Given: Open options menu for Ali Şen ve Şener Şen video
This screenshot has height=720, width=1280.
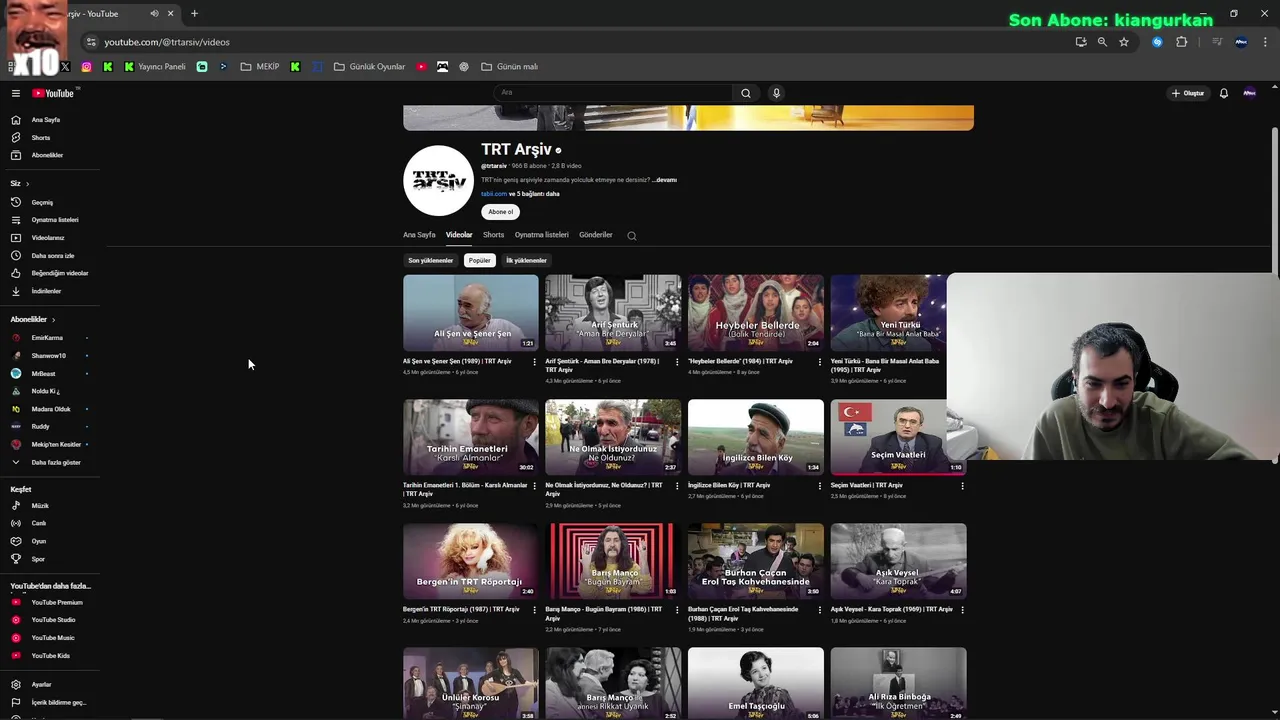Looking at the screenshot, I should pos(534,362).
